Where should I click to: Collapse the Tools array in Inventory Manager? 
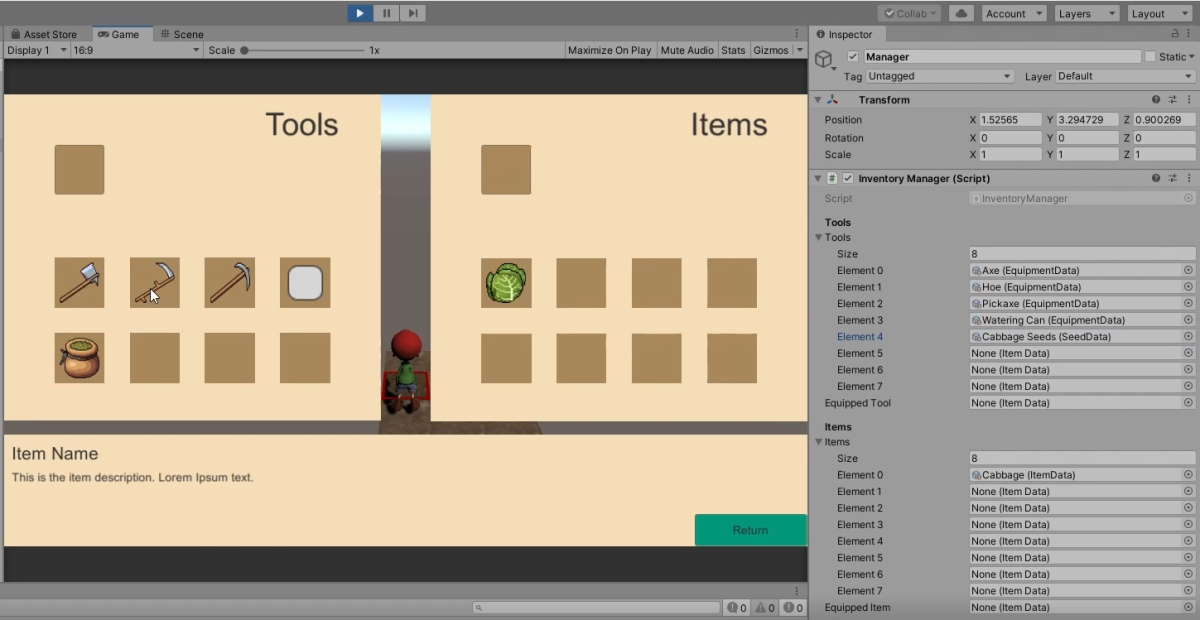click(x=819, y=237)
